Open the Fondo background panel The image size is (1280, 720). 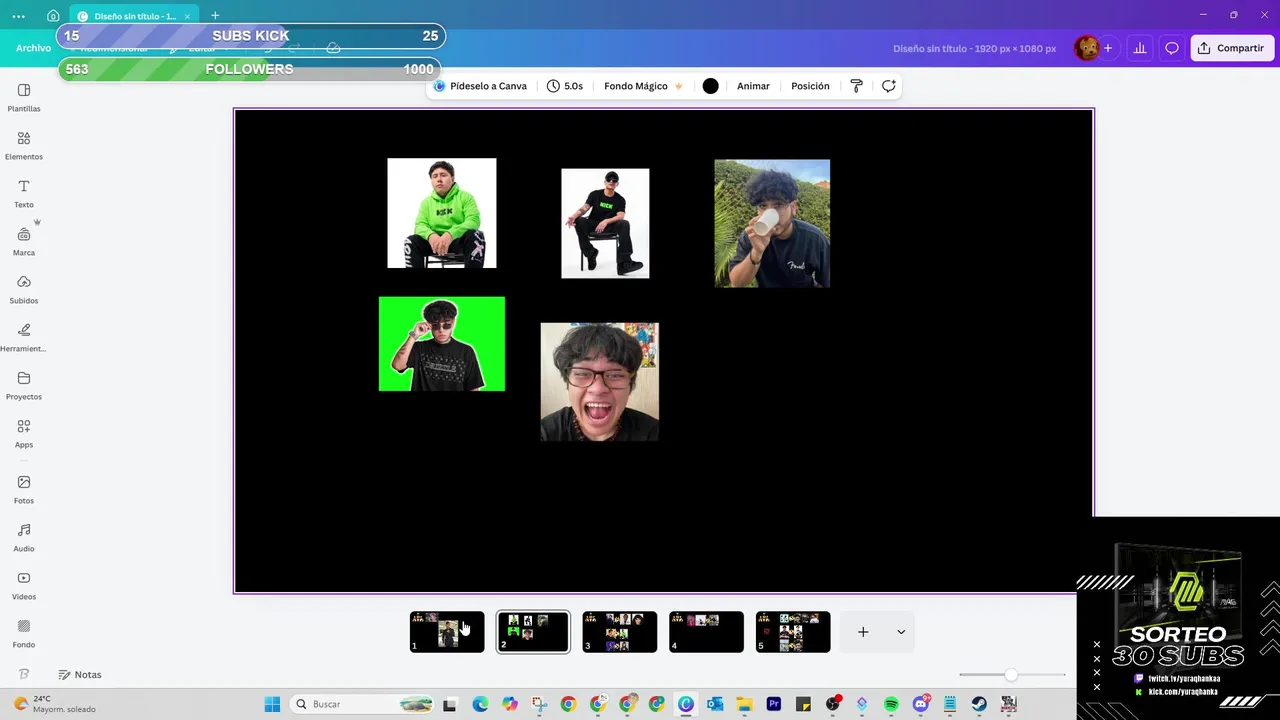pyautogui.click(x=24, y=633)
